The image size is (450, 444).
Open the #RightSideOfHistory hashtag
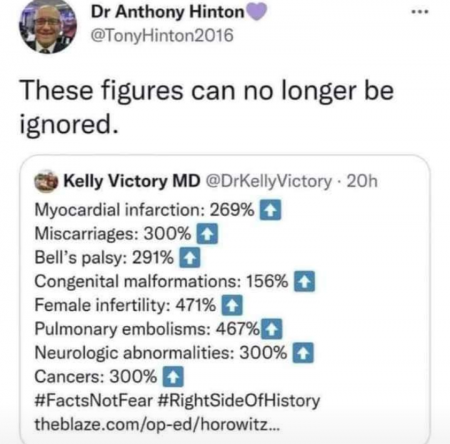pyautogui.click(x=238, y=401)
